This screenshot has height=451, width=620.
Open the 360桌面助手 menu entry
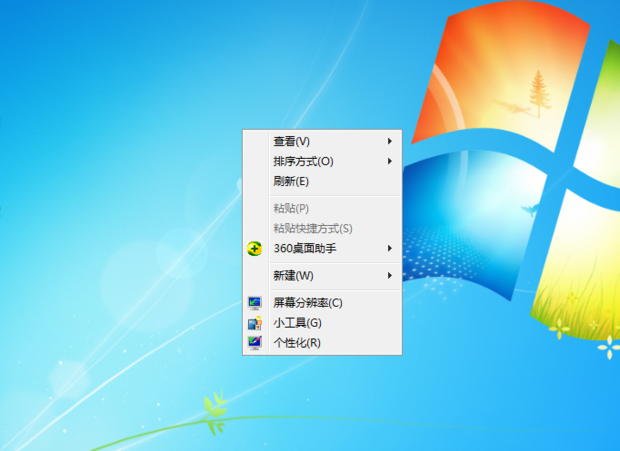322,249
